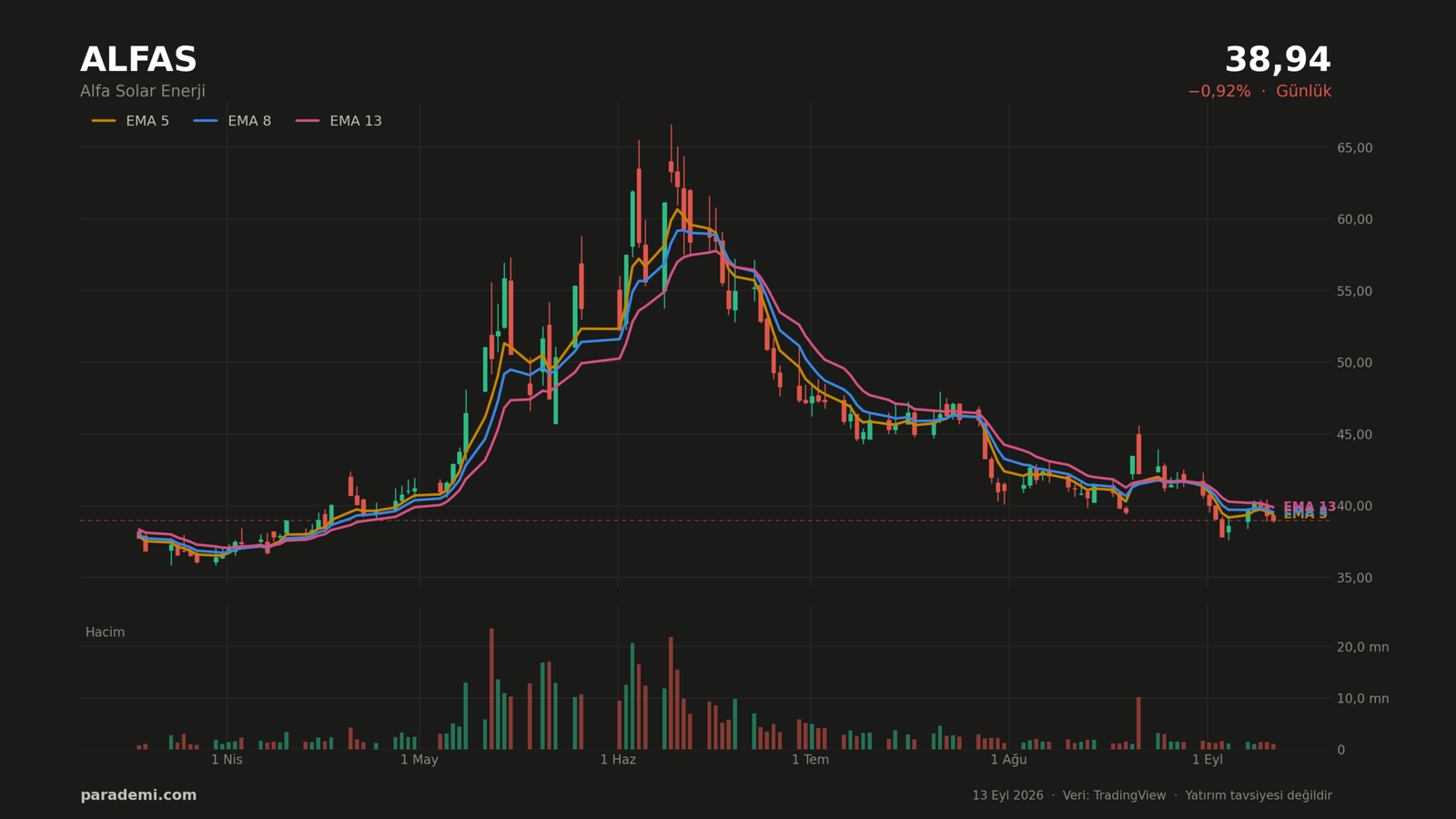Viewport: 1456px width, 819px height.
Task: Click the 40,00 price axis label
Action: point(1354,506)
